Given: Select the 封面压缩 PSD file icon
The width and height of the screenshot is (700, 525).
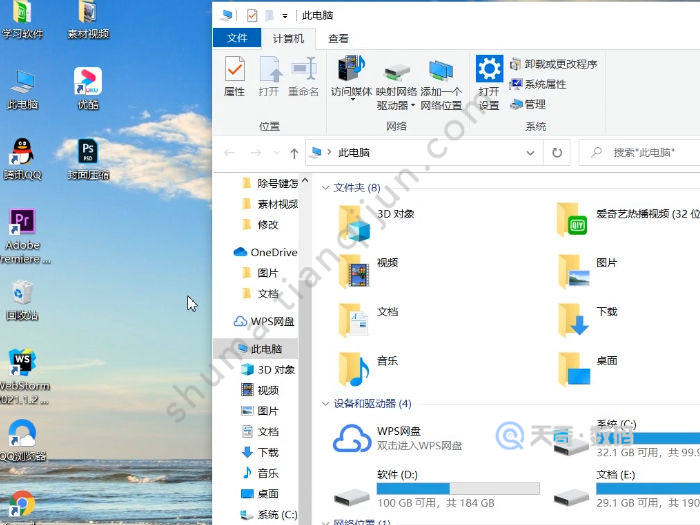Looking at the screenshot, I should (88, 158).
